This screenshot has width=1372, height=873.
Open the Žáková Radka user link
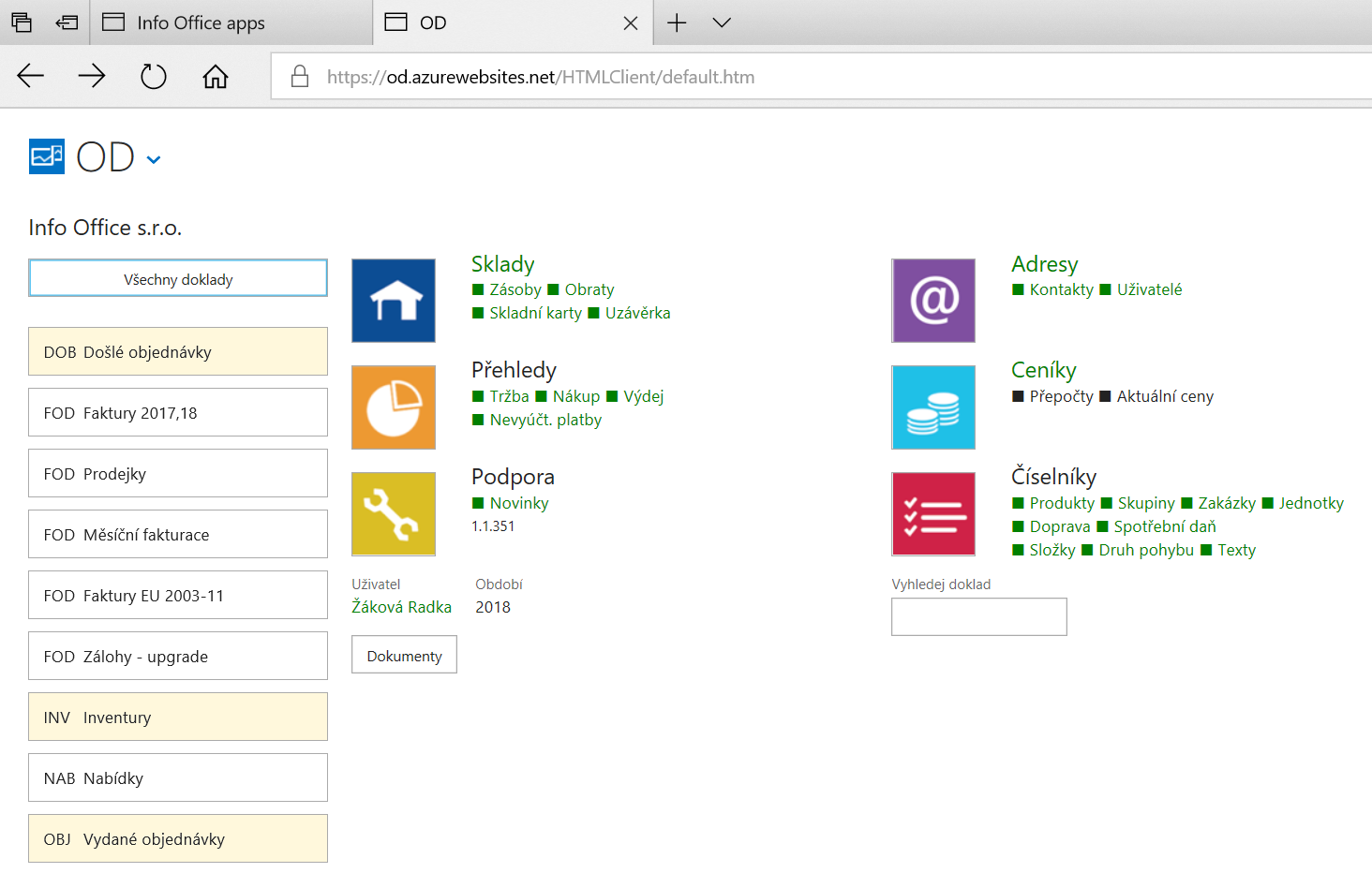(401, 607)
